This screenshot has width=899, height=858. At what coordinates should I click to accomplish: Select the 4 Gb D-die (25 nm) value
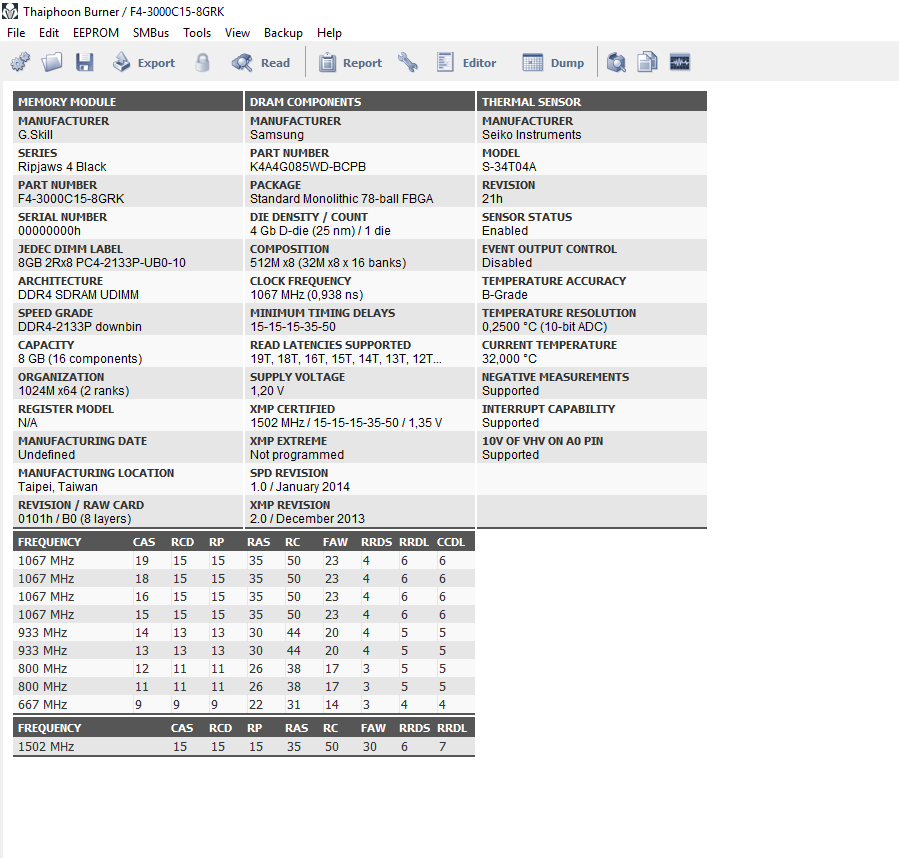coord(320,231)
